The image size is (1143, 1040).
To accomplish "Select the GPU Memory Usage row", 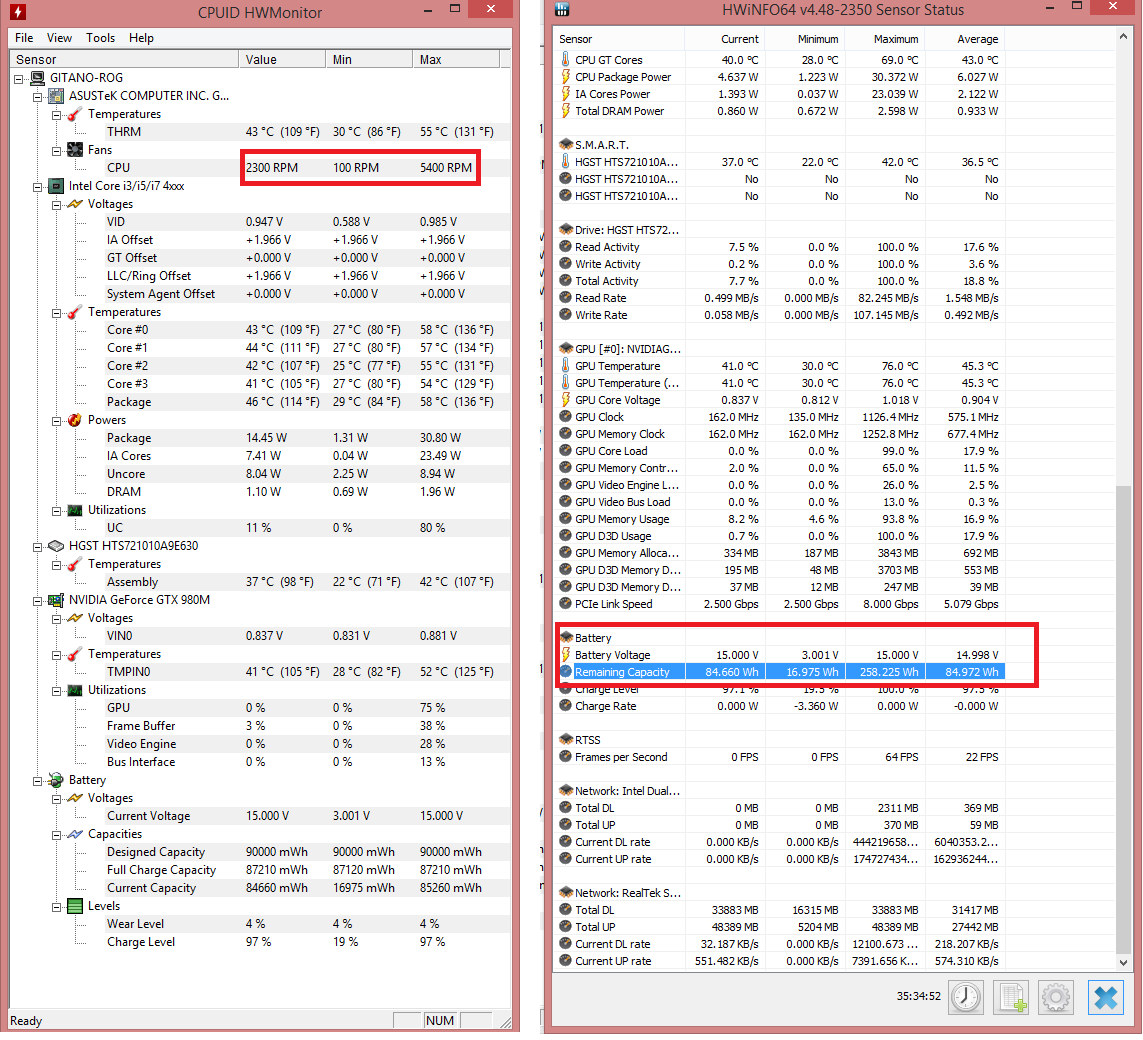I will (781, 519).
